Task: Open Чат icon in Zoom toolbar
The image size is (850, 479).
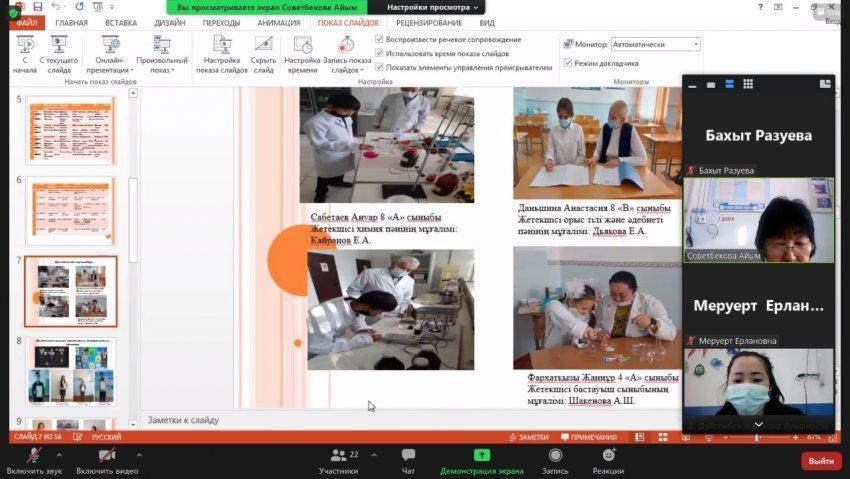Action: (408, 455)
